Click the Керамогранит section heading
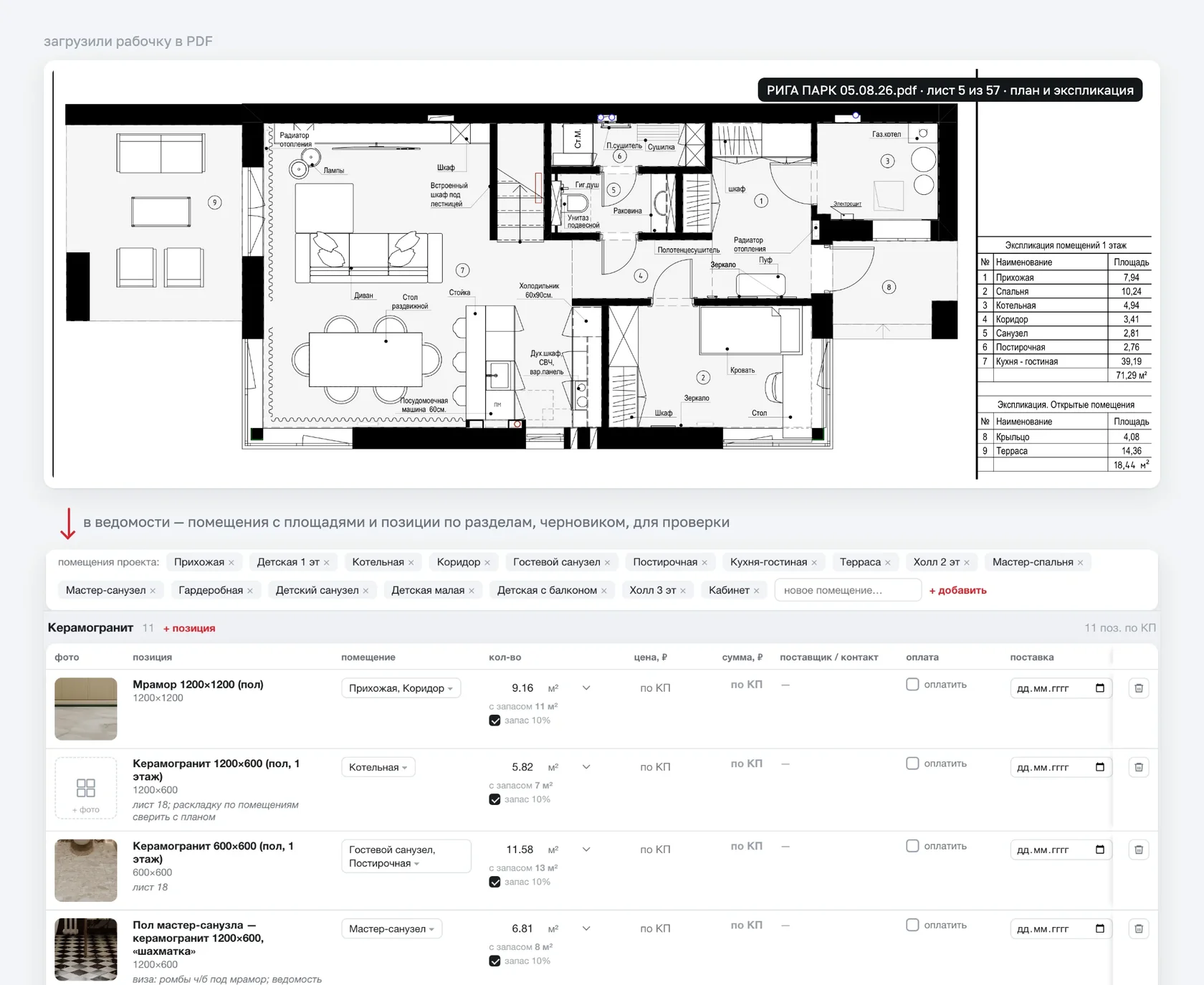Viewport: 1204px width, 985px height. point(90,628)
